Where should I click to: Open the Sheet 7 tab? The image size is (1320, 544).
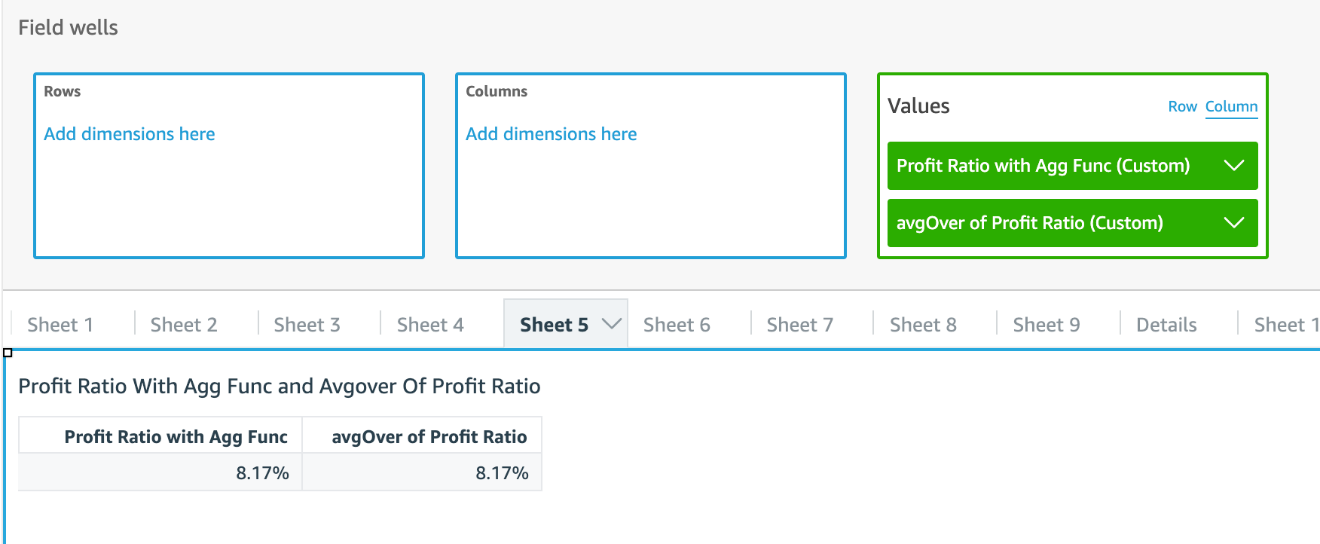click(x=800, y=324)
